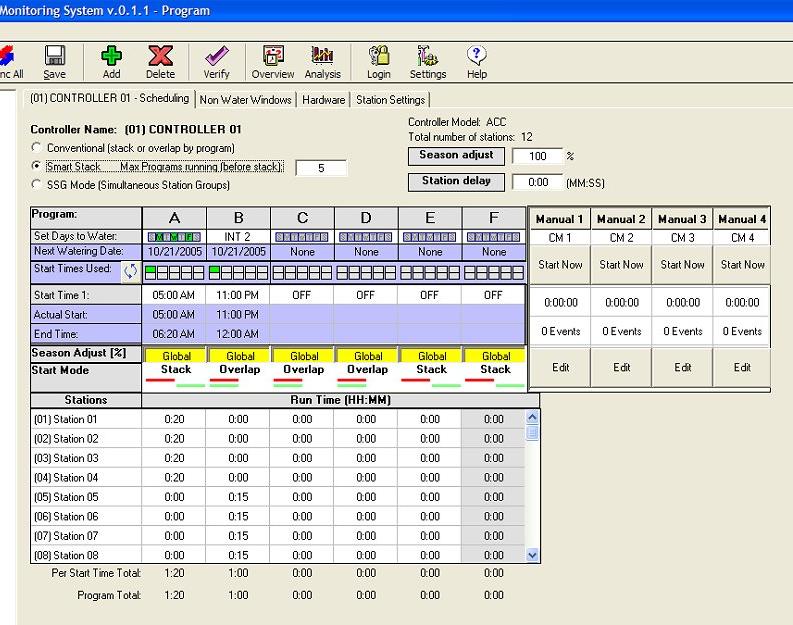Click Station 01 run time 0:20
This screenshot has height=625, width=793.
pos(174,419)
